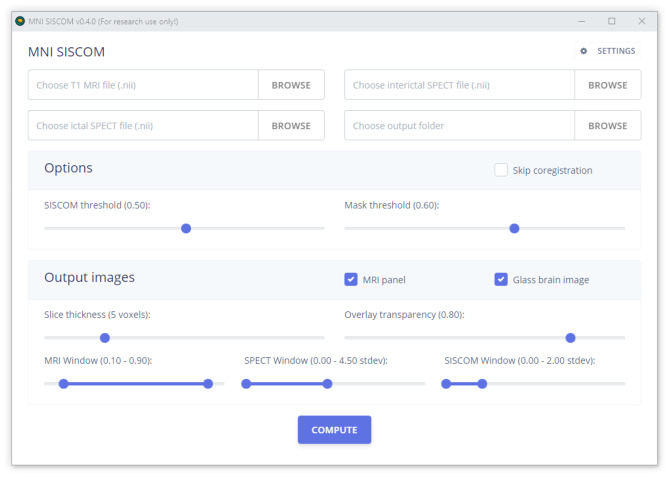Open Settings via the gear icon
The height and width of the screenshot is (477, 669).
click(584, 51)
